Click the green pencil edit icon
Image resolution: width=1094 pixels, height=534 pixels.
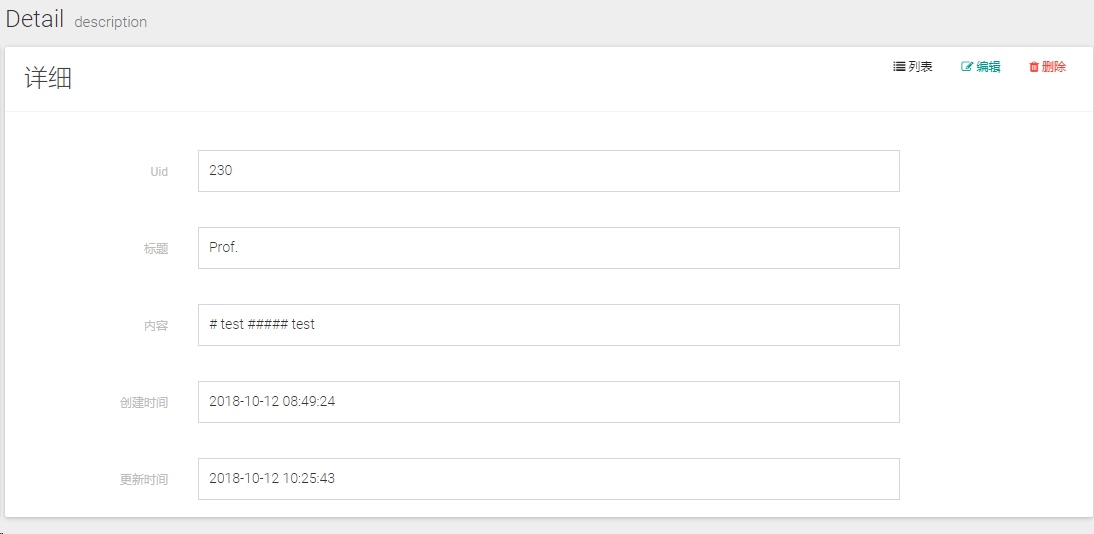pos(967,67)
